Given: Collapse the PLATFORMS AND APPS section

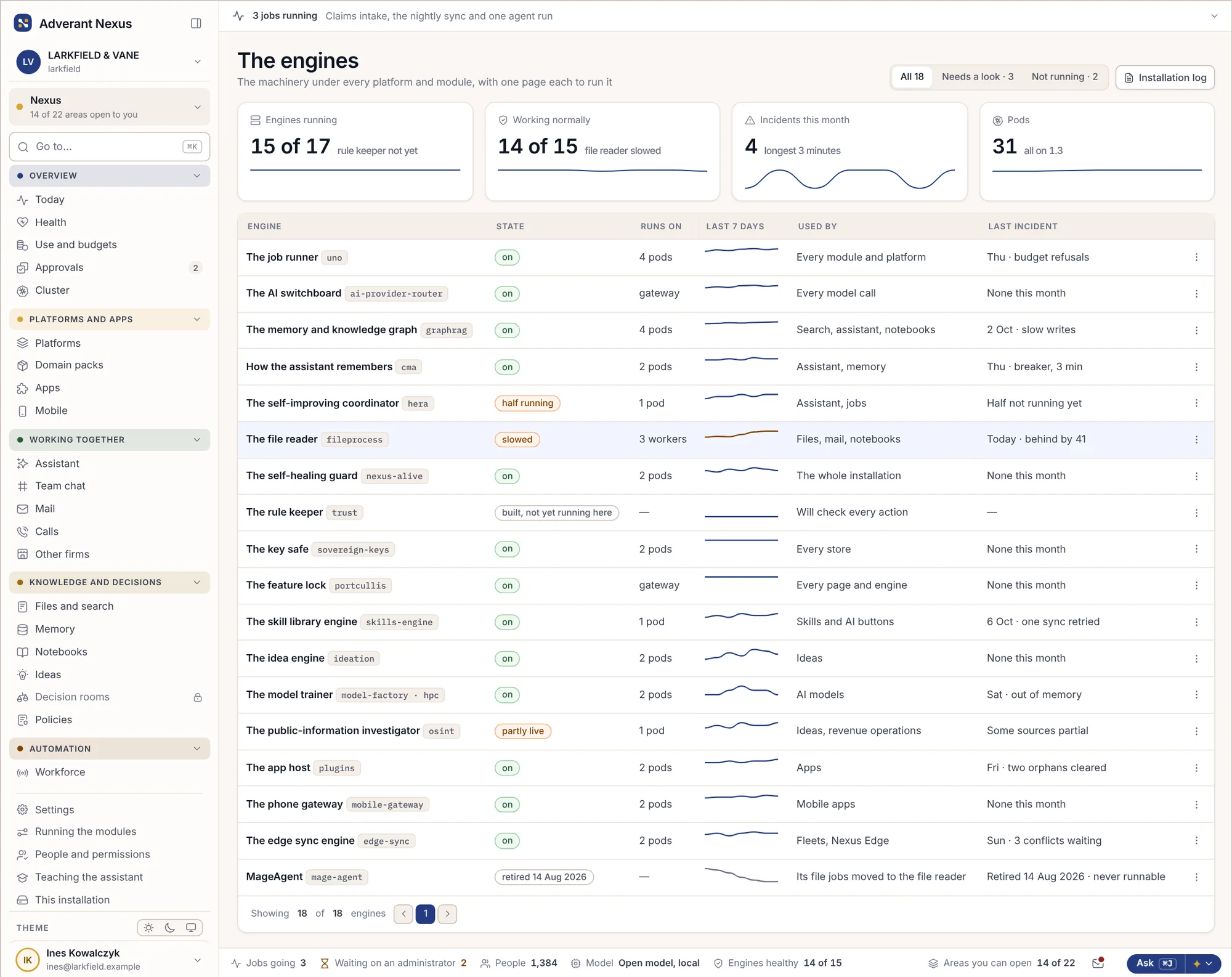Looking at the screenshot, I should click(110, 319).
